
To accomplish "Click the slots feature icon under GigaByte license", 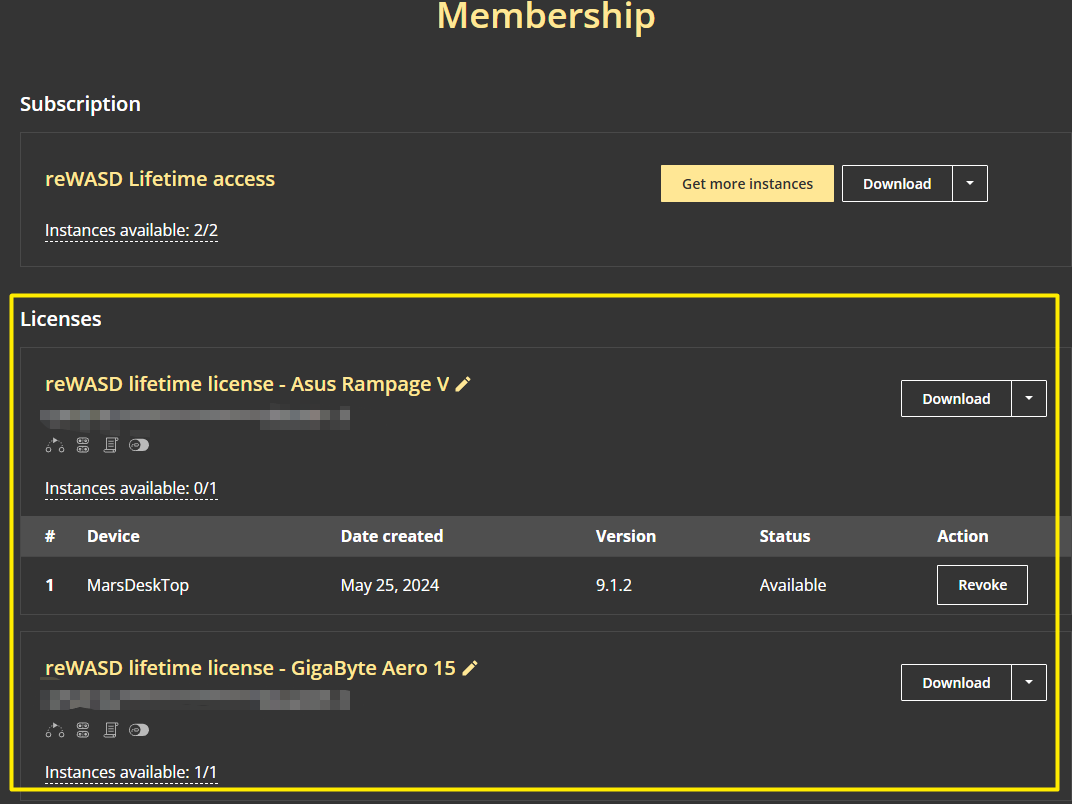I will point(83,730).
